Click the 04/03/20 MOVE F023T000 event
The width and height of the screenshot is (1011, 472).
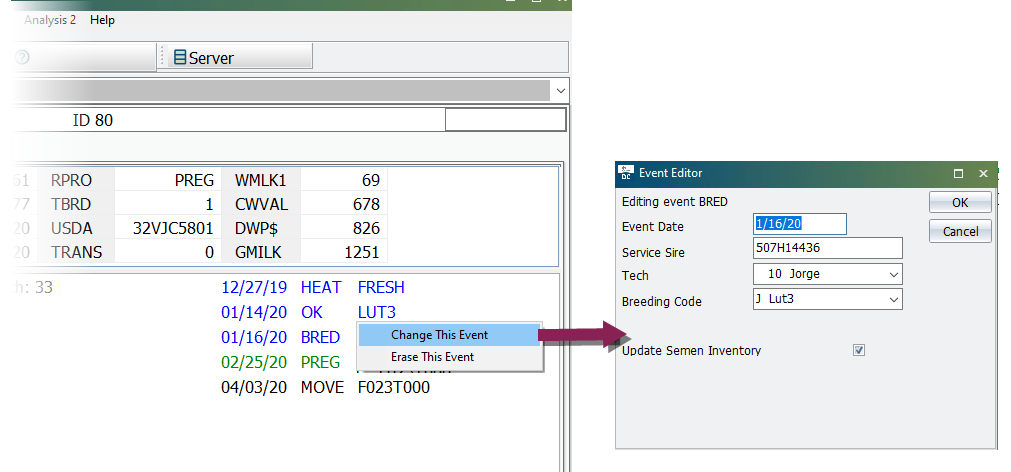pyautogui.click(x=325, y=388)
